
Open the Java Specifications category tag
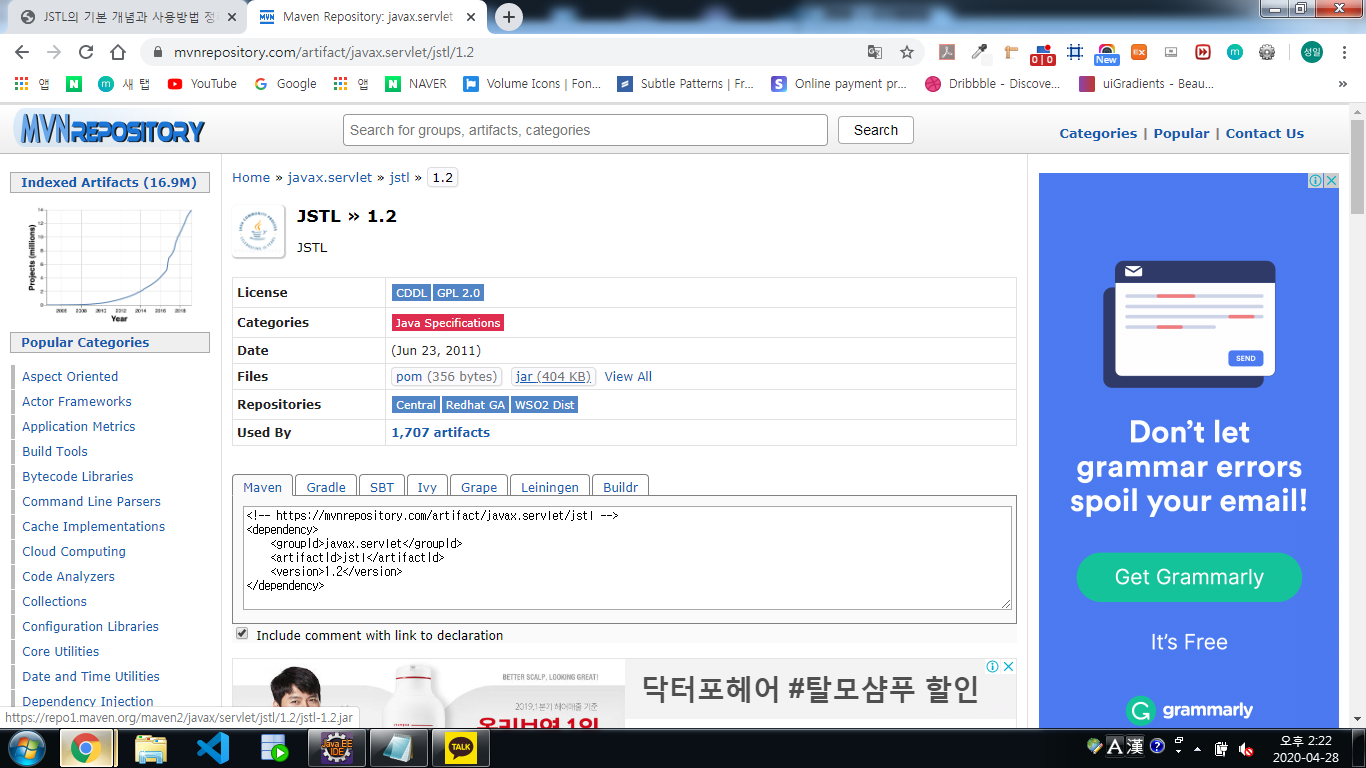448,323
